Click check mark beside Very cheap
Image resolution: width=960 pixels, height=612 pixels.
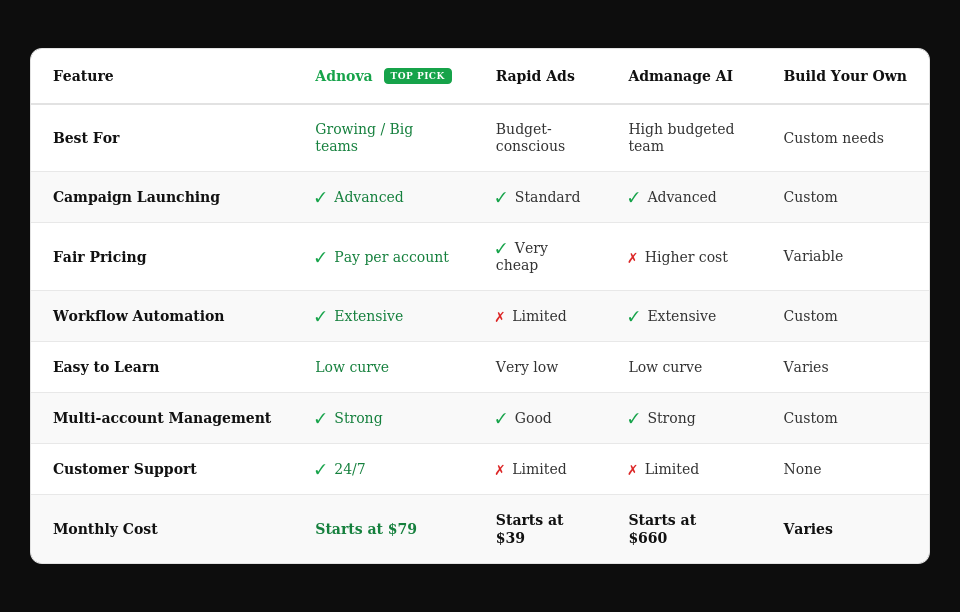coord(501,248)
